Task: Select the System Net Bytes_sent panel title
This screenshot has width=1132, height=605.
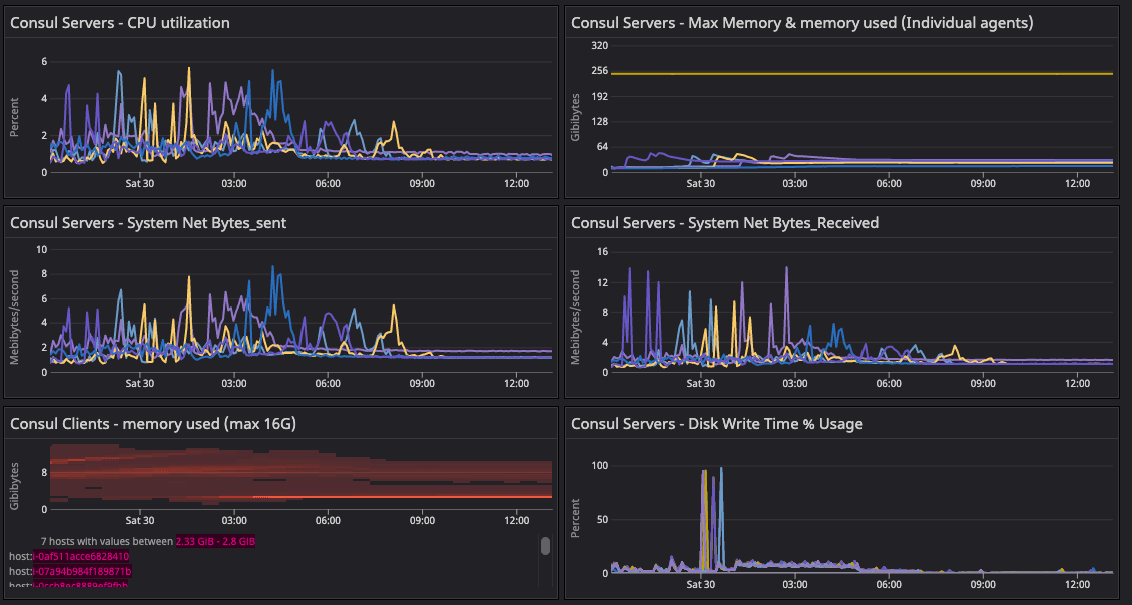Action: coord(148,223)
